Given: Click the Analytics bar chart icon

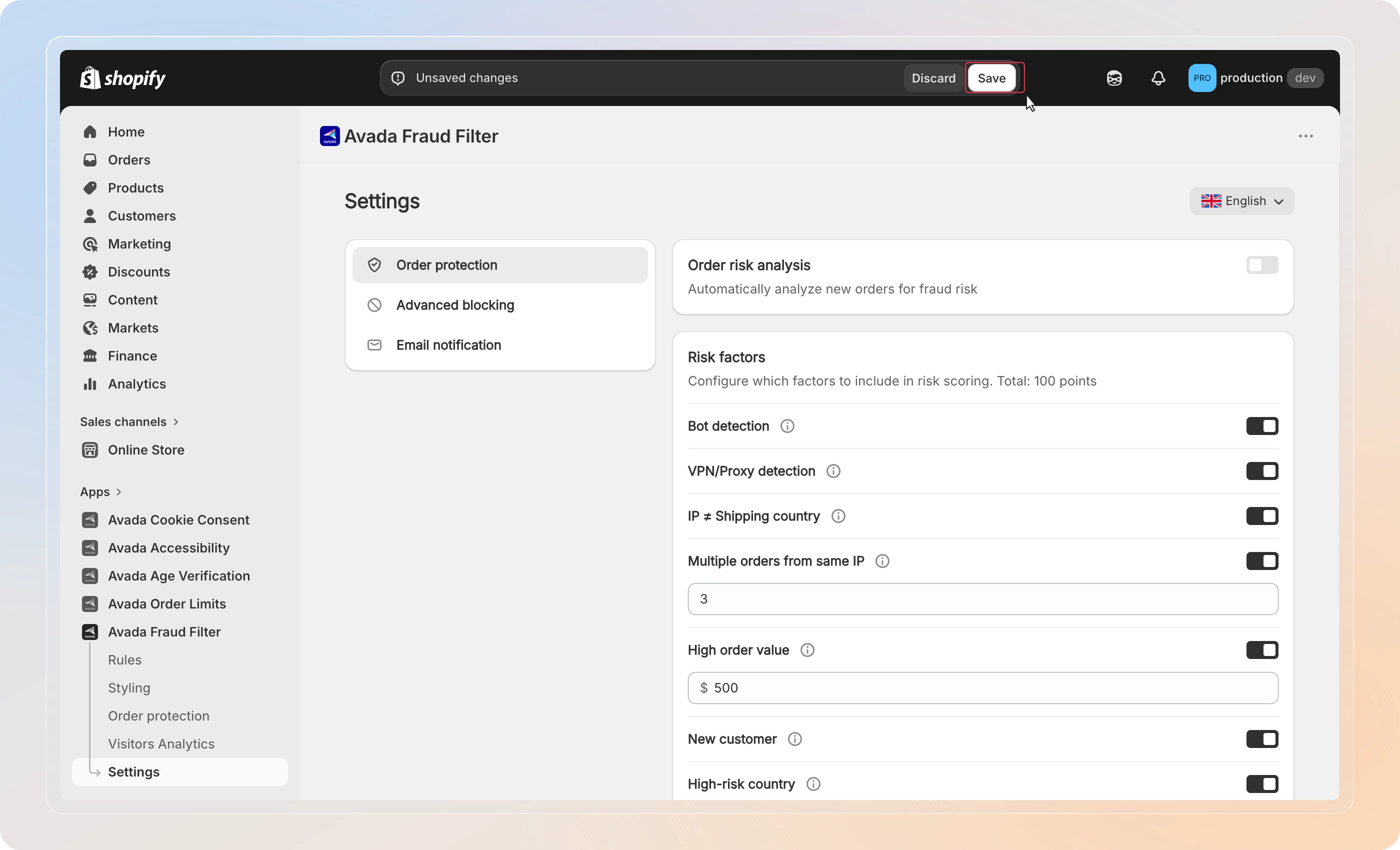Looking at the screenshot, I should coord(90,384).
